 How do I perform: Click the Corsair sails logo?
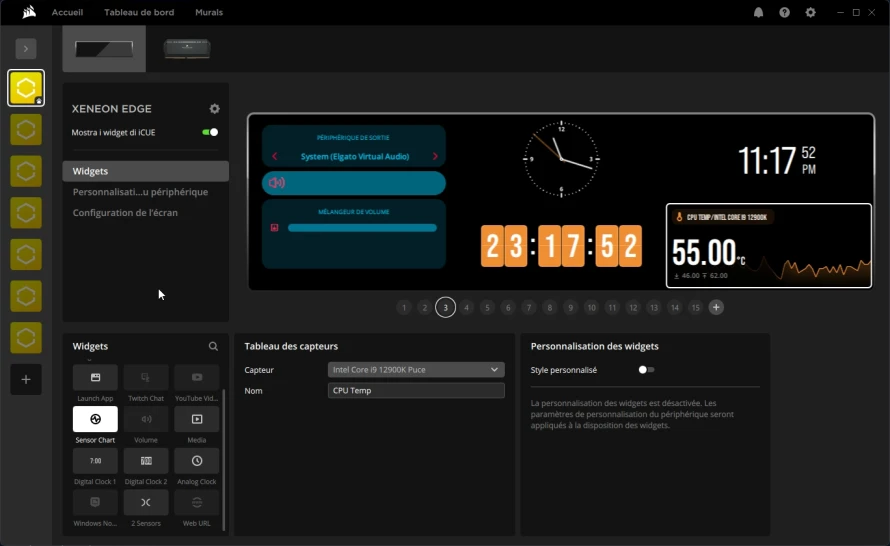[x=29, y=12]
